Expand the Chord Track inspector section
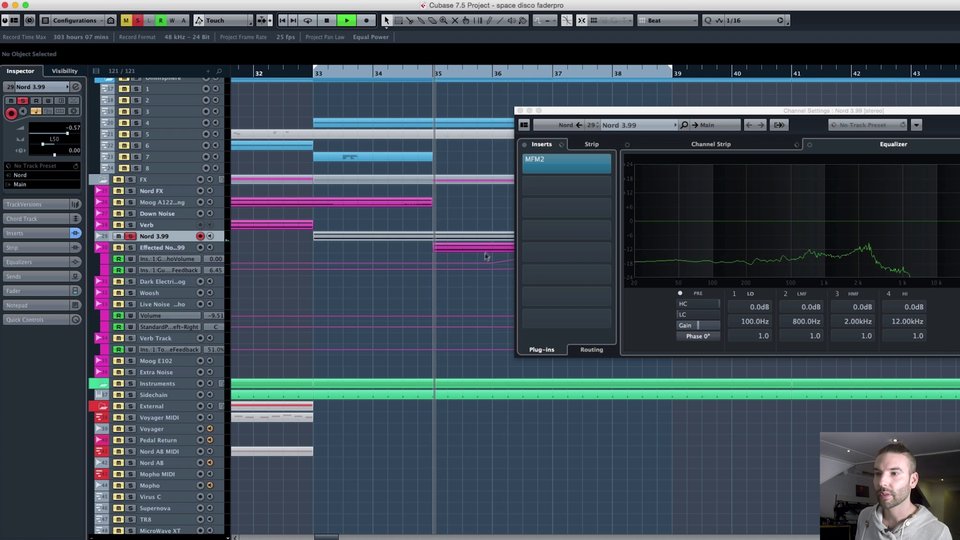Viewport: 960px width, 540px height. pyautogui.click(x=42, y=219)
